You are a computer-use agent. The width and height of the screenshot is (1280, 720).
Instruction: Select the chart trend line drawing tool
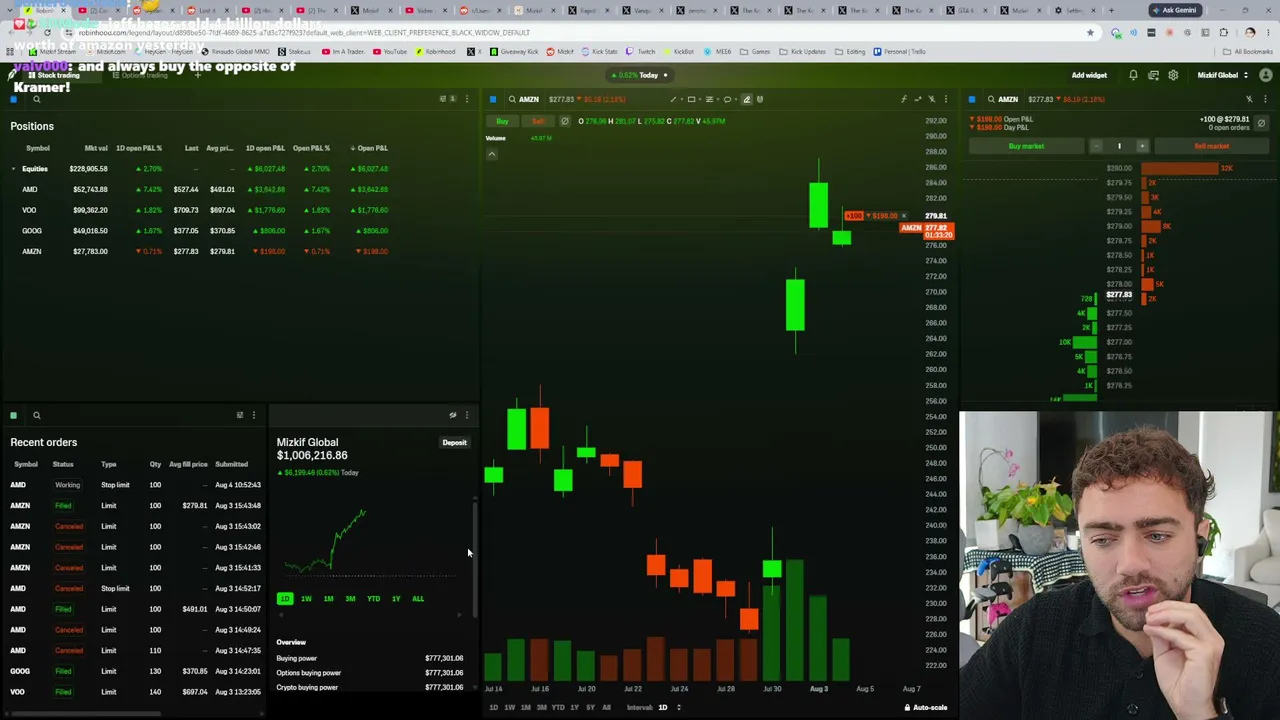pos(673,99)
